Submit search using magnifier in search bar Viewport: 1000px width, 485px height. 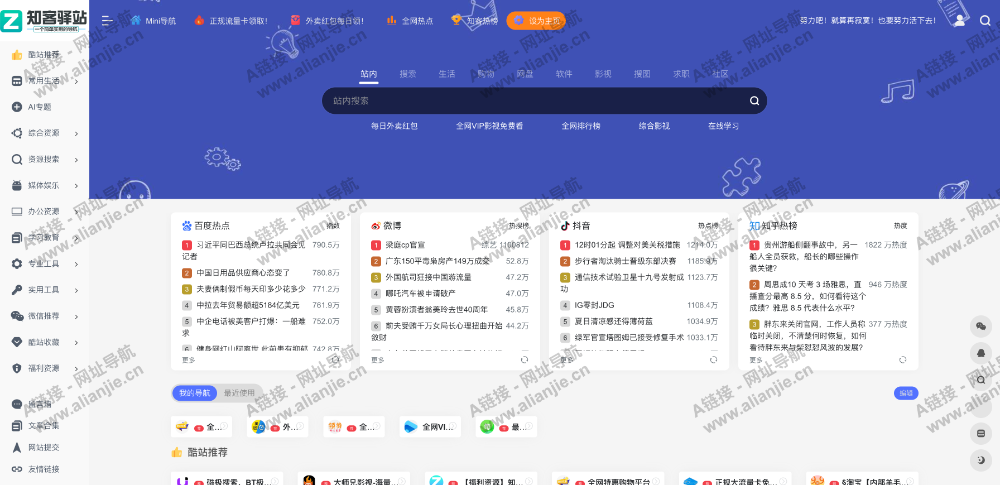coord(754,101)
